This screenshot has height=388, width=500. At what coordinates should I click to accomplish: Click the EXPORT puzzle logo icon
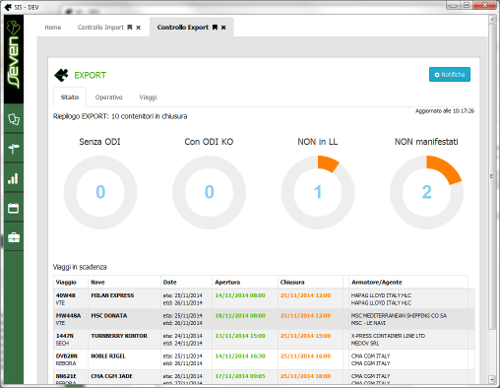click(x=61, y=75)
